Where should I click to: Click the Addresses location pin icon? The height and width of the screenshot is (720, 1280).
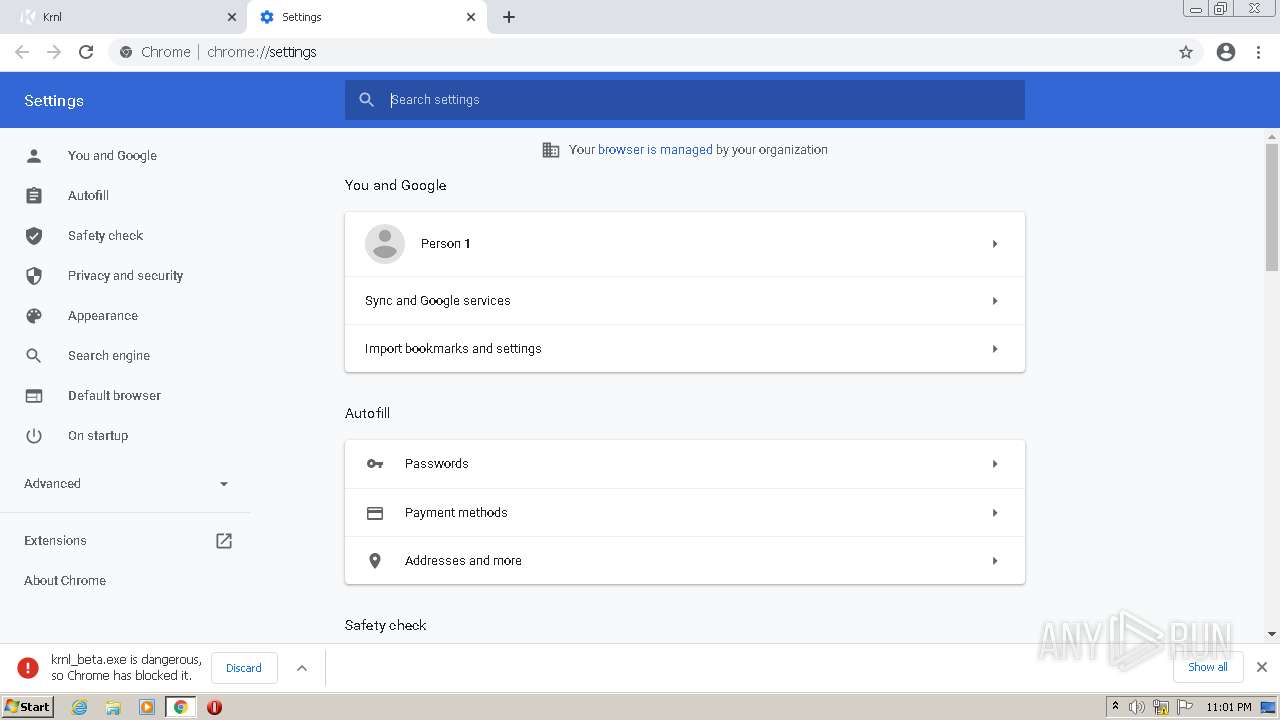375,561
